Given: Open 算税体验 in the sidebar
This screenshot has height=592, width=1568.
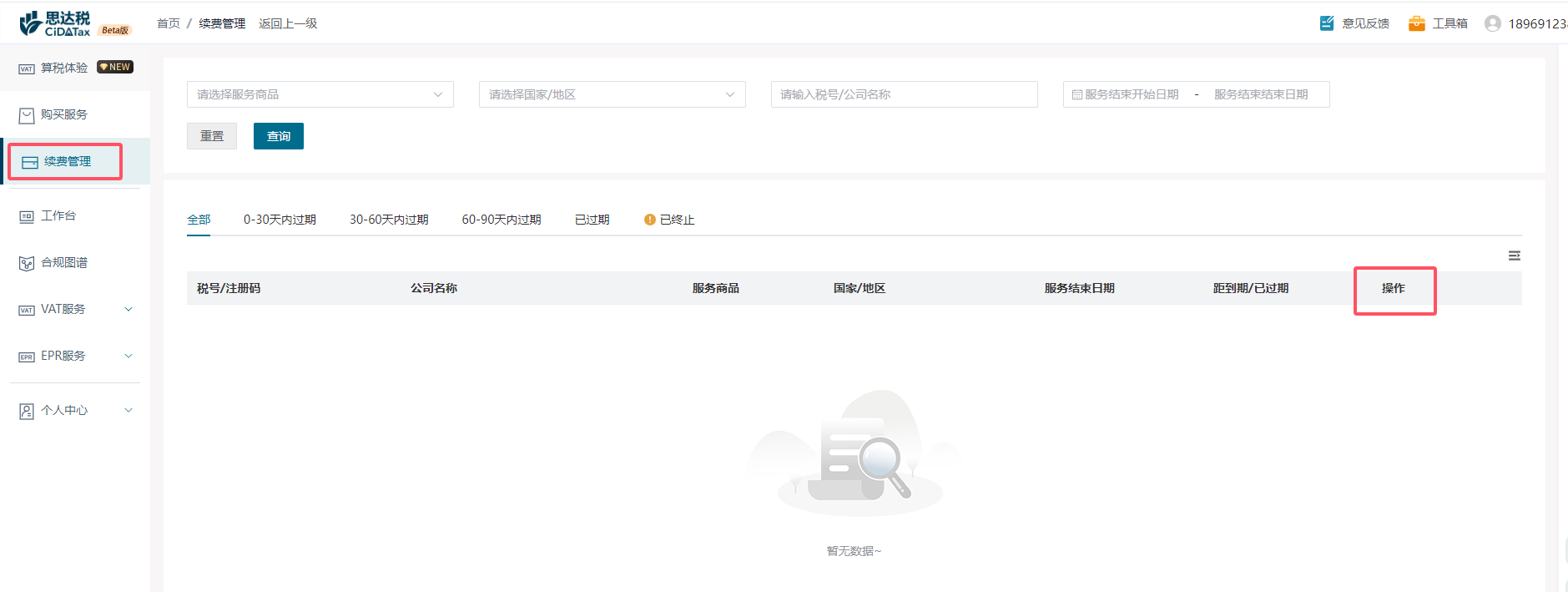Looking at the screenshot, I should 64,68.
